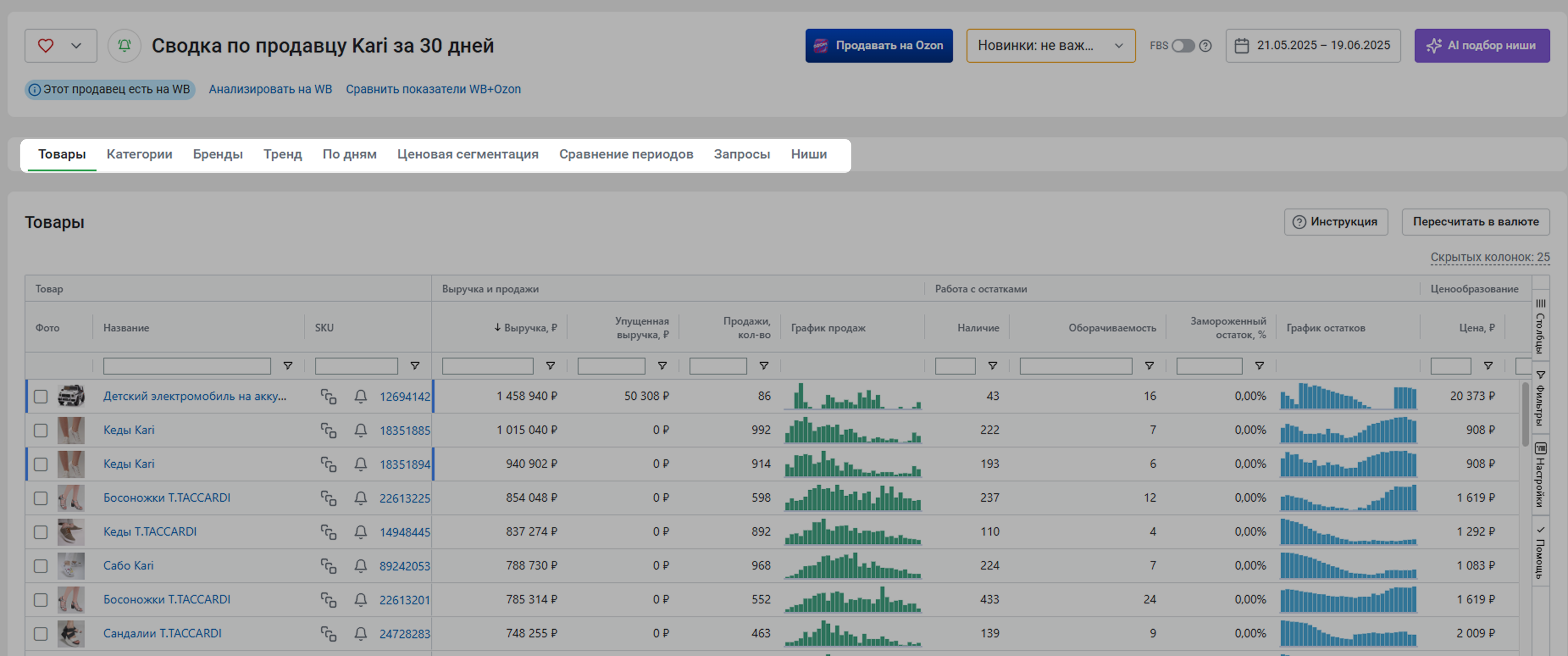Bell icon for SKU 18351885 row
This screenshot has width=1568, height=656.
[x=360, y=431]
